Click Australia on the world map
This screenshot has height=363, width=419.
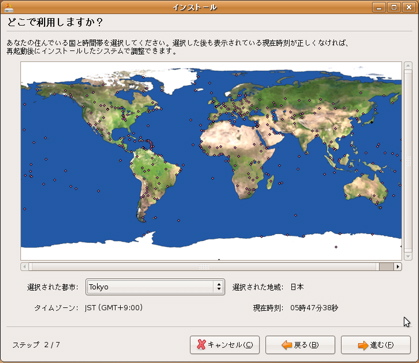[x=365, y=190]
